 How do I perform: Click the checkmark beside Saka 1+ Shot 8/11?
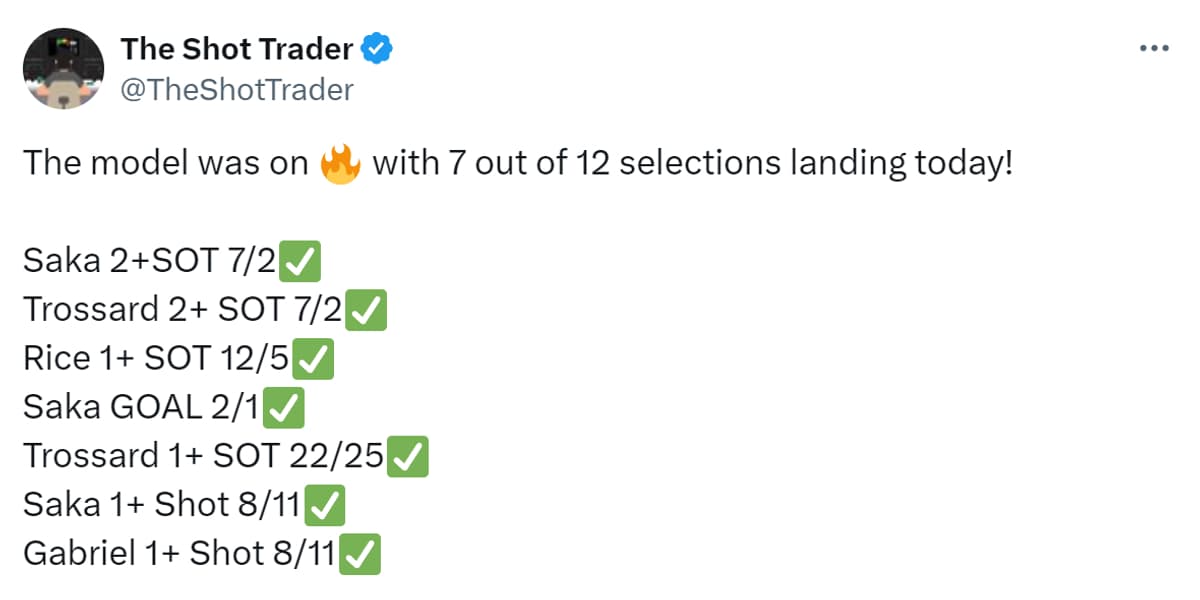pos(326,506)
